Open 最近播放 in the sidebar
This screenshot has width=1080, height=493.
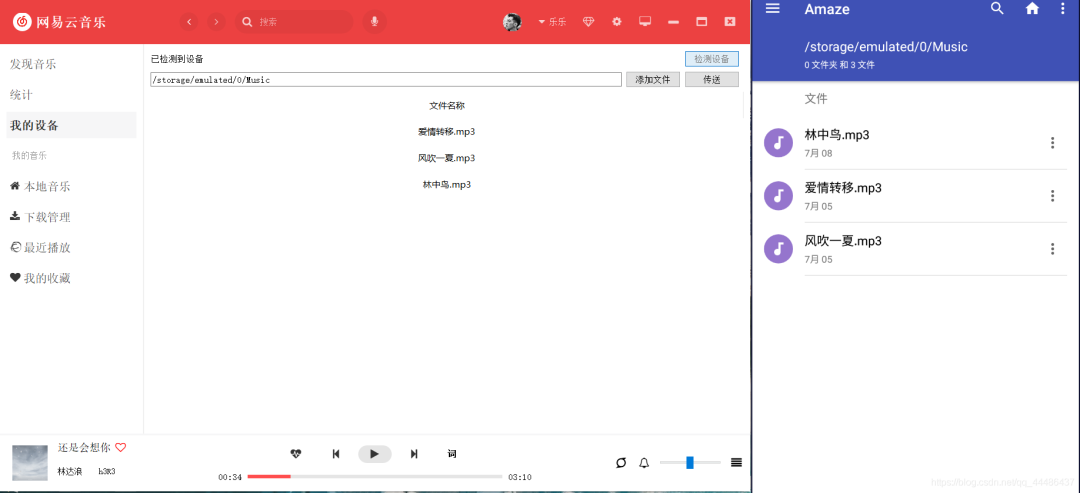point(41,248)
